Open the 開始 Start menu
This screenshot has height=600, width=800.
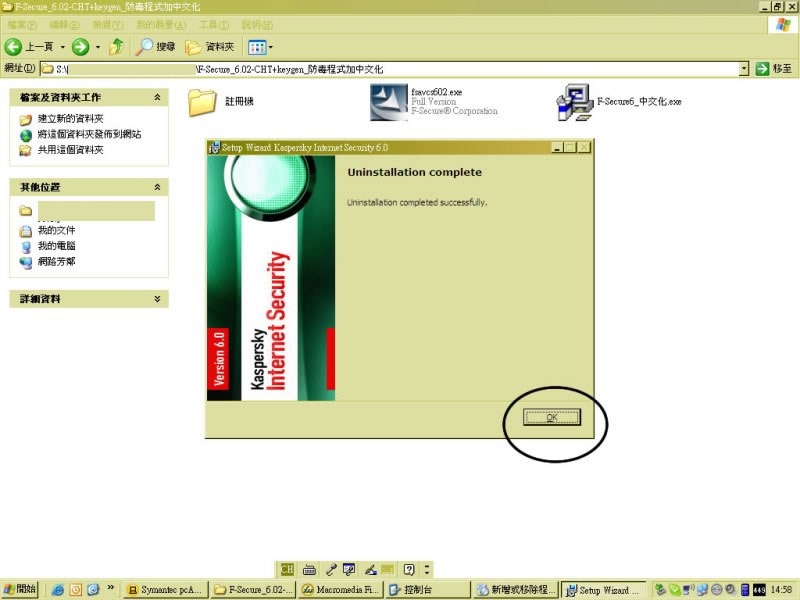click(20, 589)
